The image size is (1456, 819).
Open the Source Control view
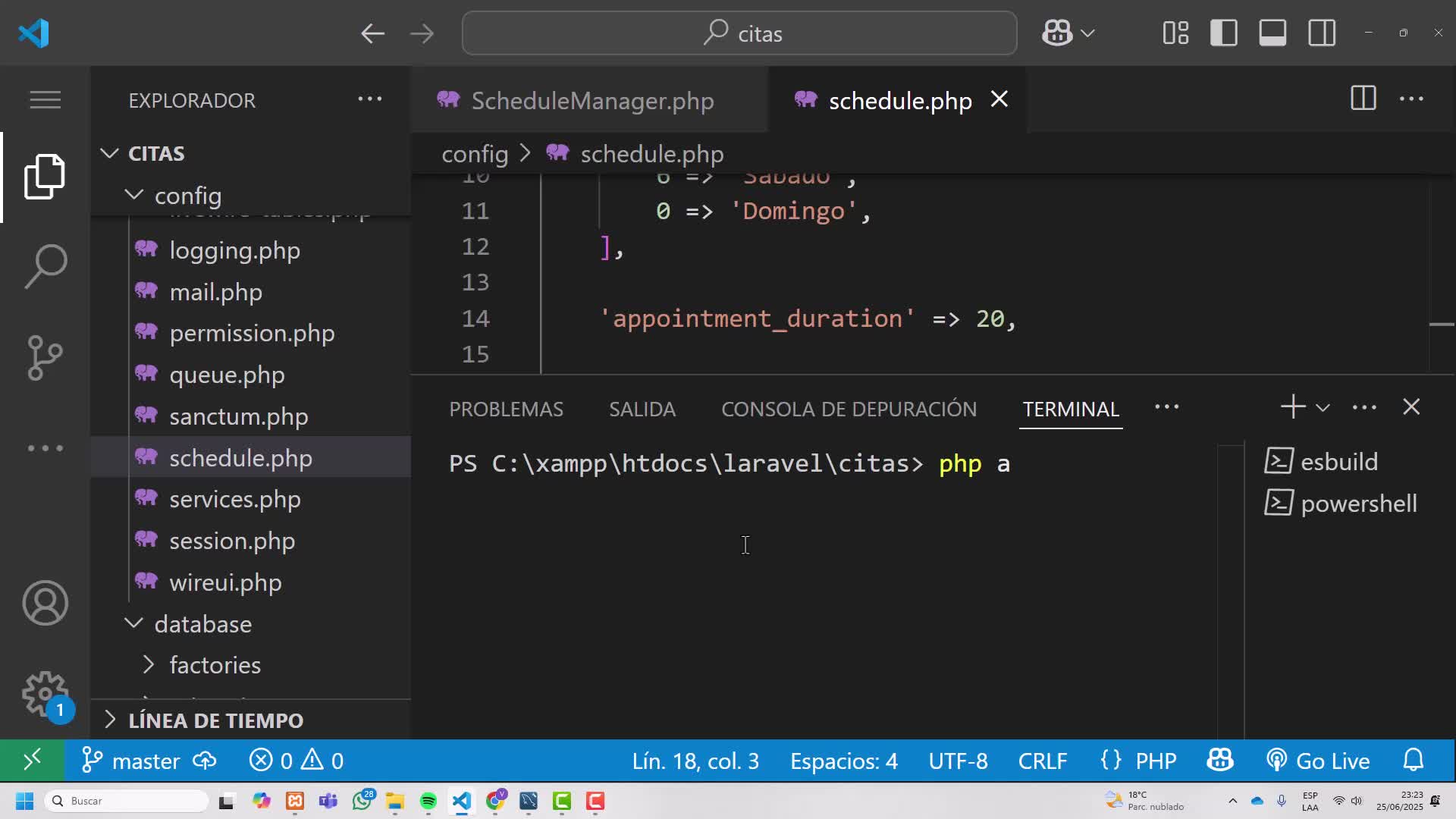click(x=45, y=357)
